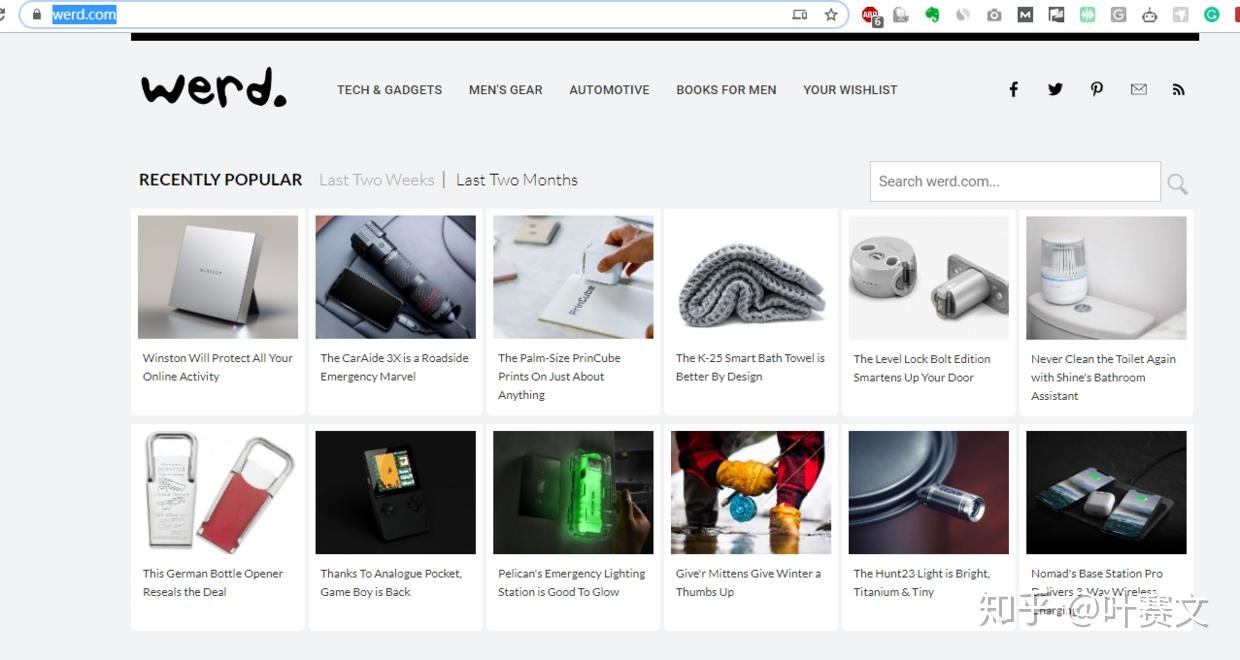The image size is (1240, 660).
Task: View site info via padlock icon
Action: [x=37, y=15]
